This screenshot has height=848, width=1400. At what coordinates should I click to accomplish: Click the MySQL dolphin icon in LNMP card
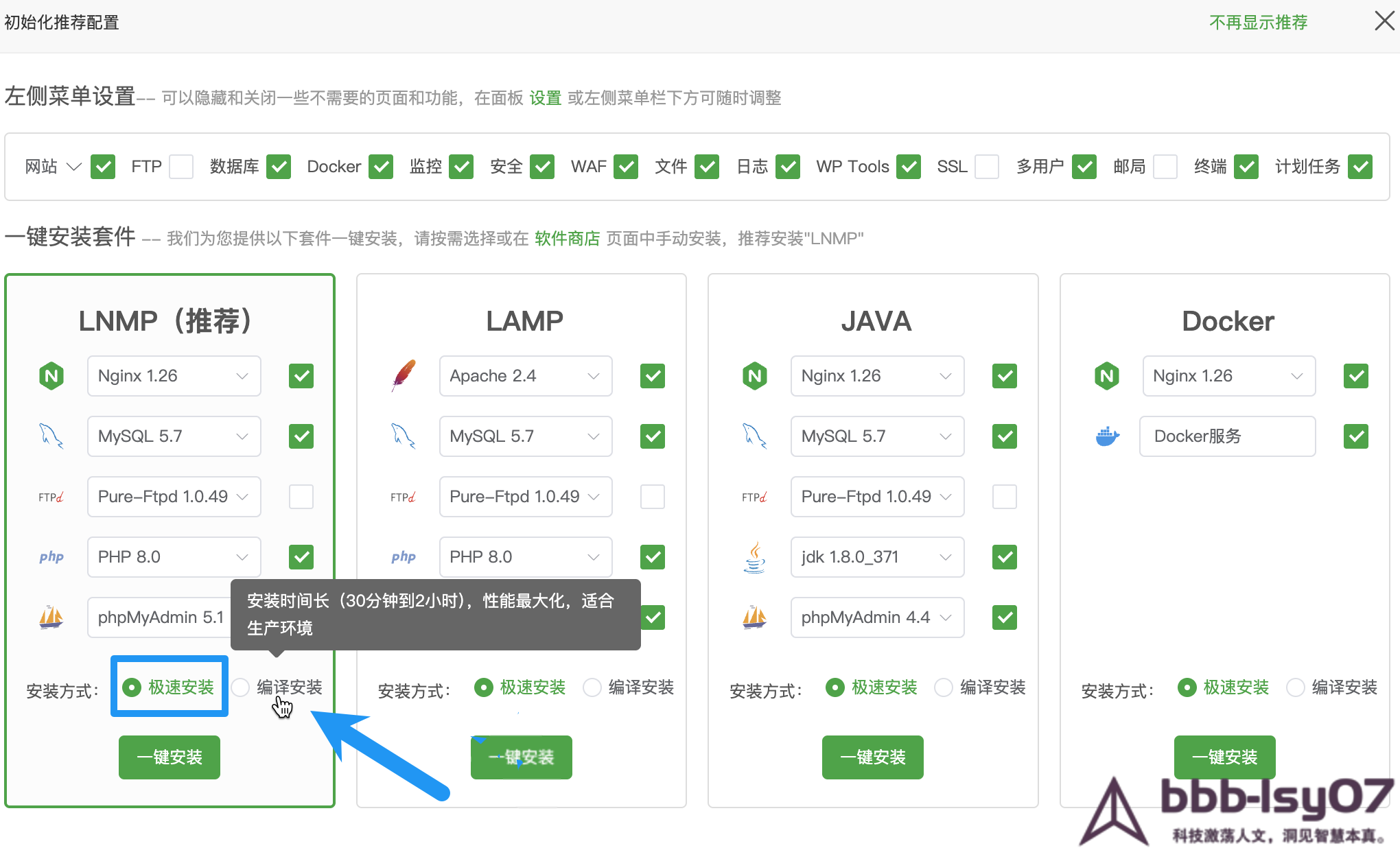[x=51, y=436]
